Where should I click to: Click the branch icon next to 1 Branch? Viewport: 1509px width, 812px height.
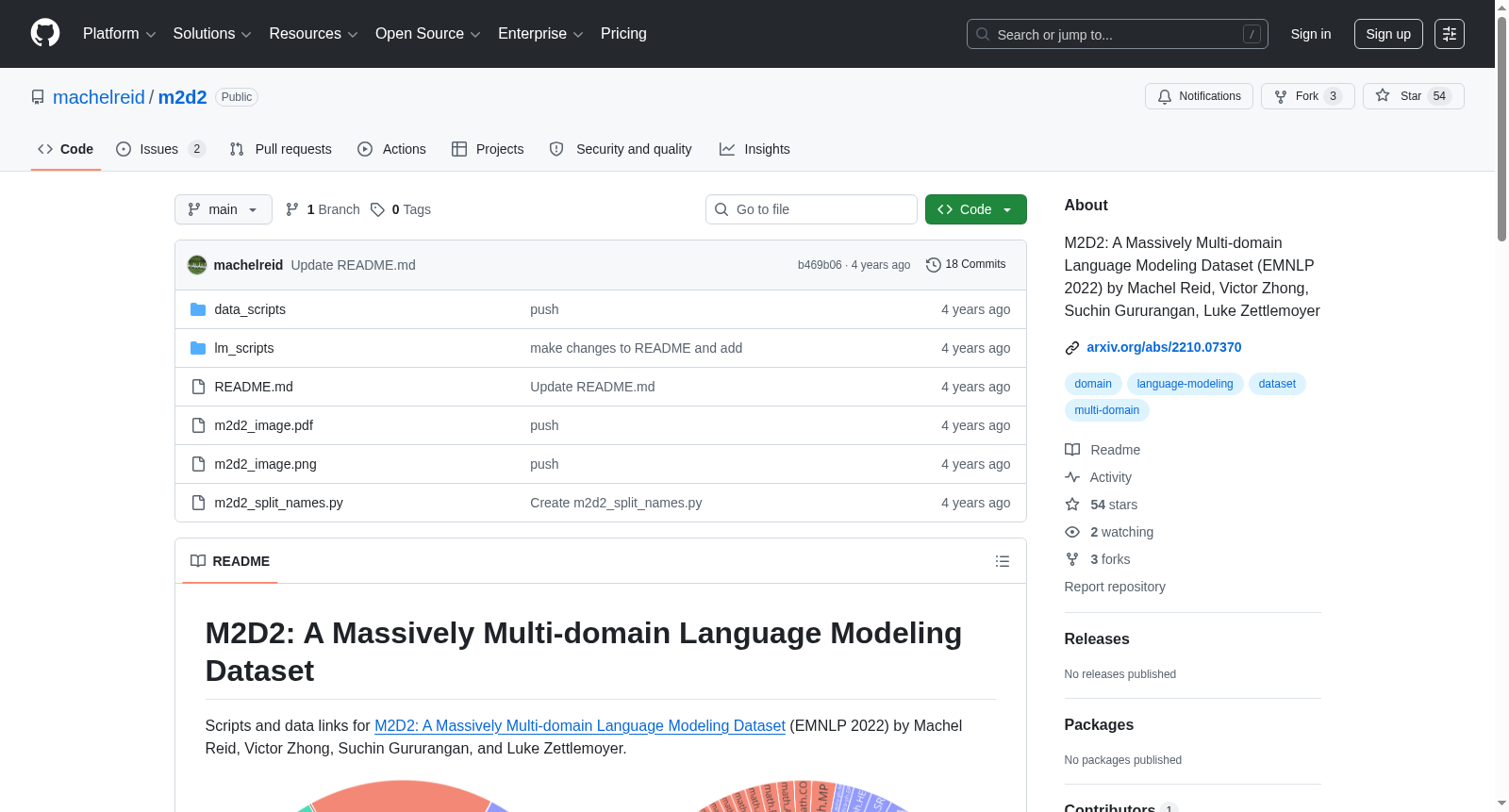292,209
